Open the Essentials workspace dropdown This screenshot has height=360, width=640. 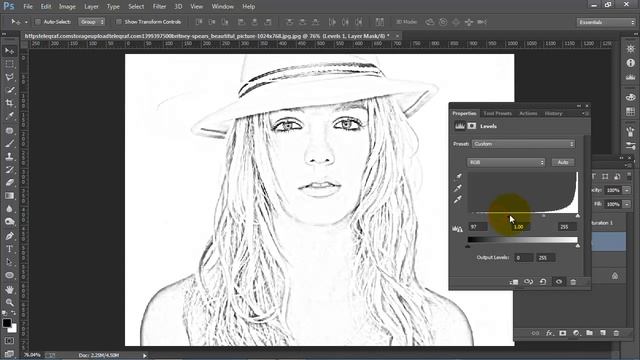click(606, 22)
